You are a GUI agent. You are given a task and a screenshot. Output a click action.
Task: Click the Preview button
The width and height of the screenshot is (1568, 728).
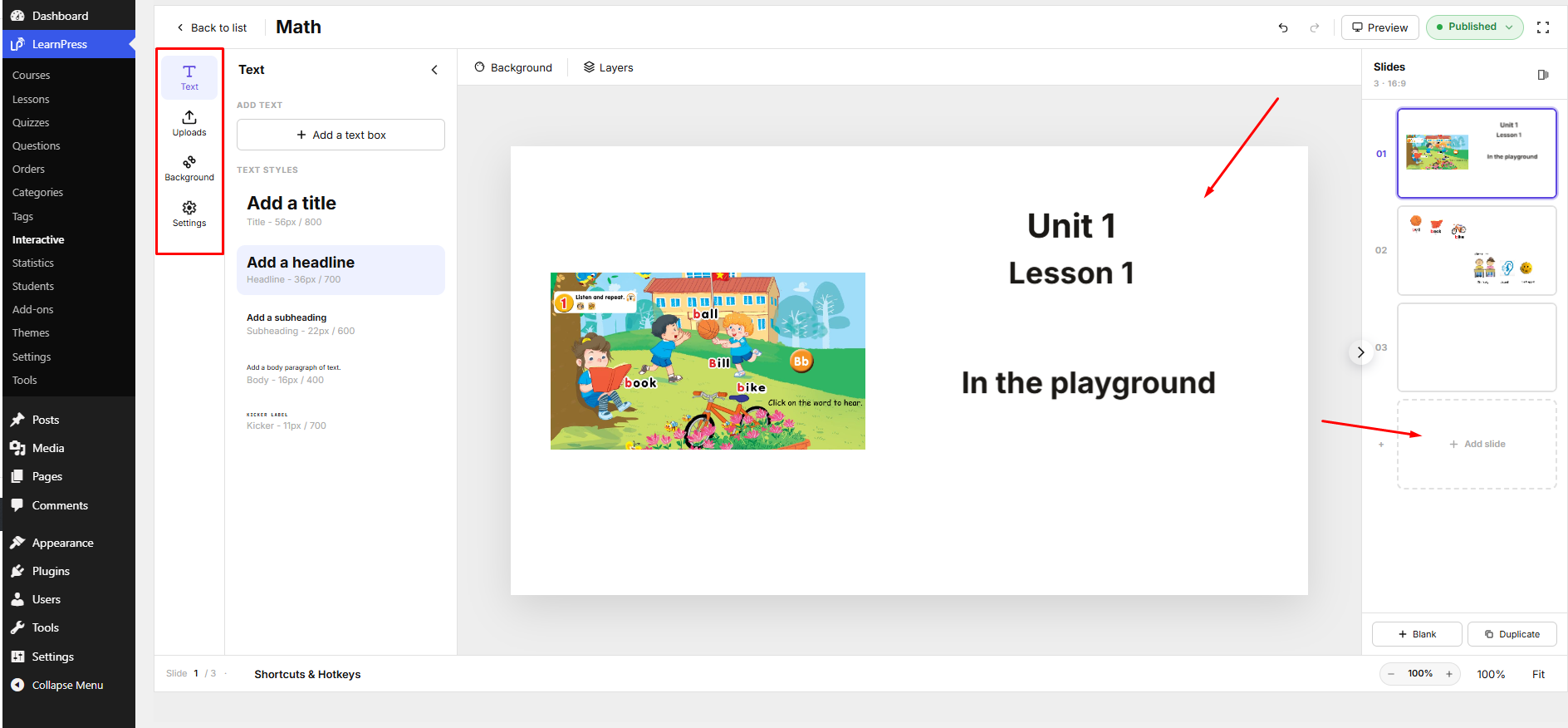[x=1380, y=27]
